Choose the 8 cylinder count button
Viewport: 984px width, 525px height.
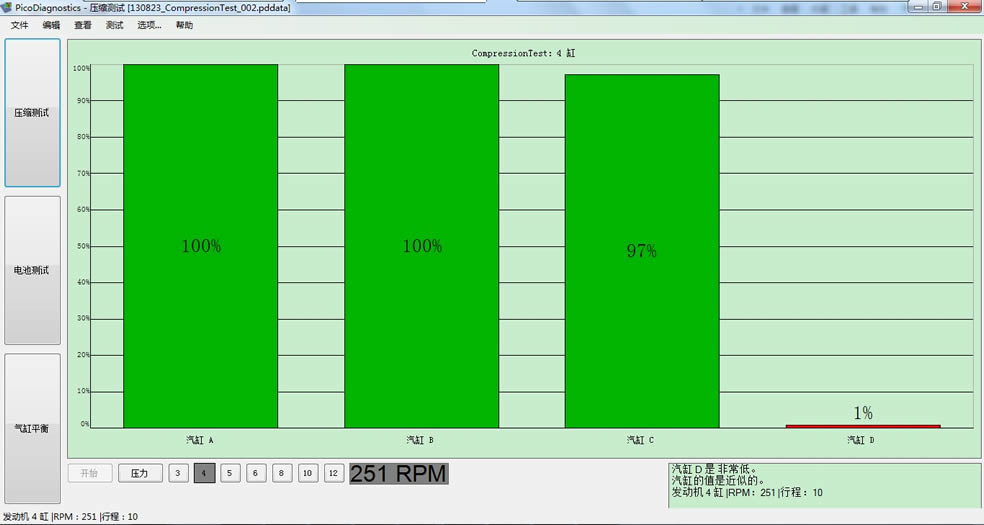click(x=282, y=473)
